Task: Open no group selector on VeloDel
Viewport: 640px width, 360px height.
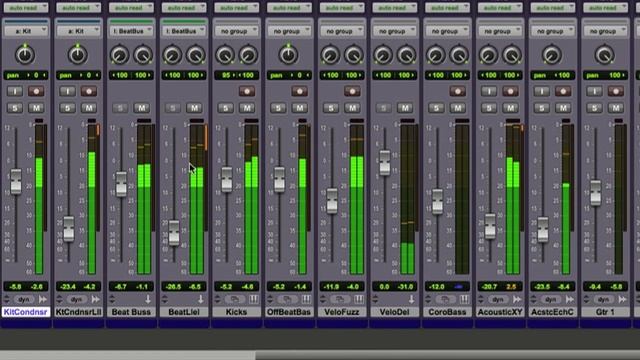Action: click(x=394, y=31)
